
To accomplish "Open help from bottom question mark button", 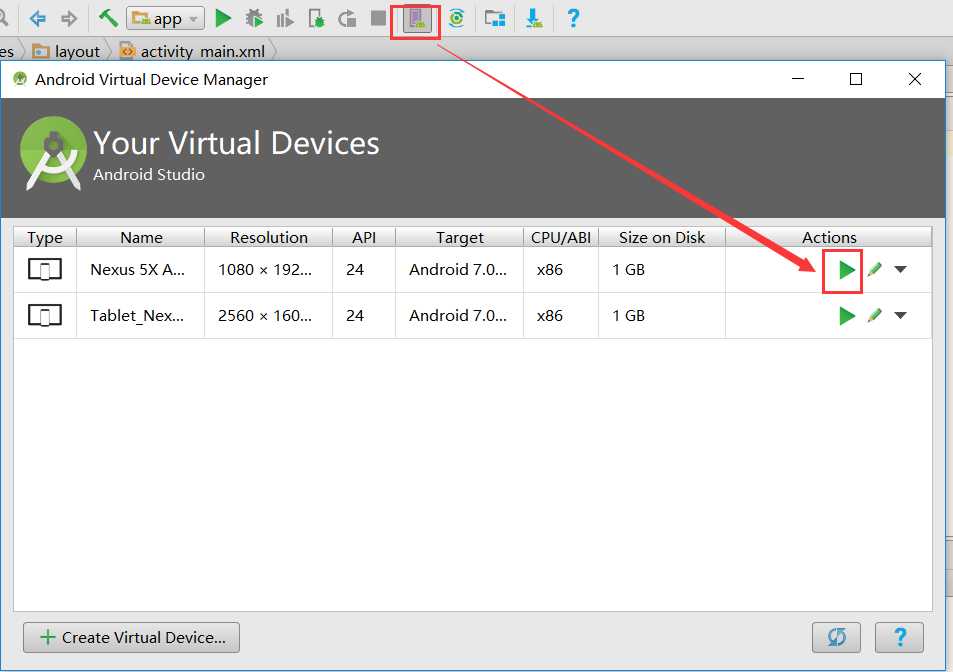I will pyautogui.click(x=900, y=637).
